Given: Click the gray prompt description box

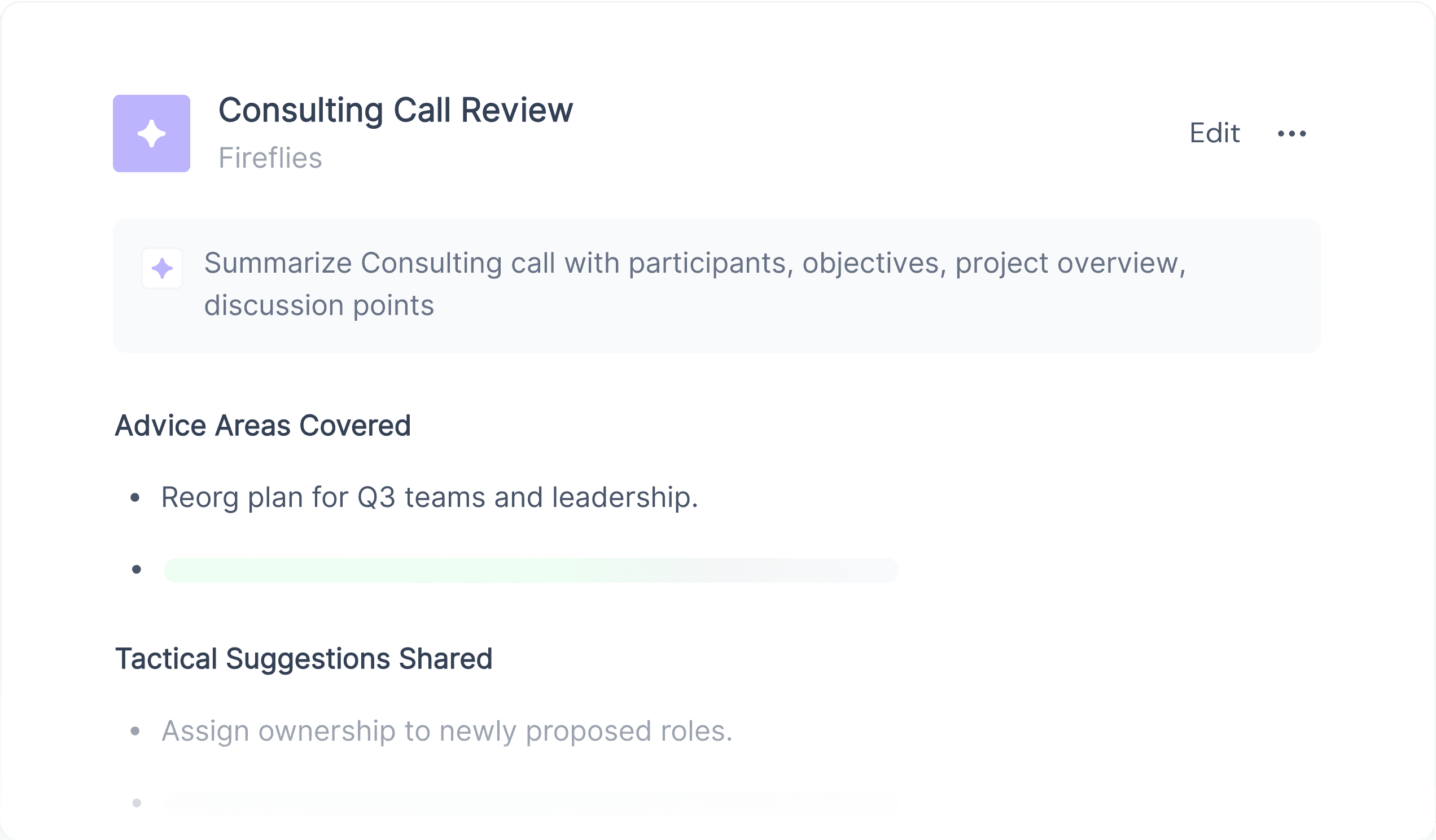Looking at the screenshot, I should coord(717,286).
